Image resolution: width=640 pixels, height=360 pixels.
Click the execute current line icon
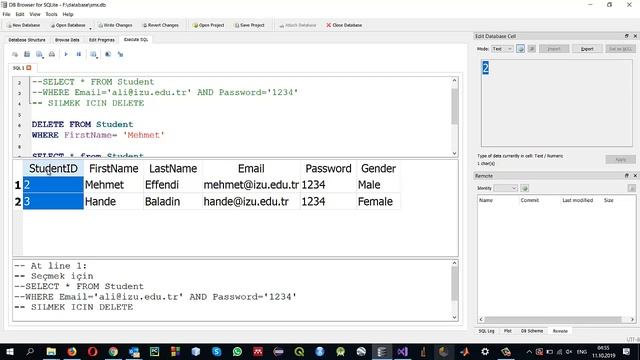click(79, 54)
